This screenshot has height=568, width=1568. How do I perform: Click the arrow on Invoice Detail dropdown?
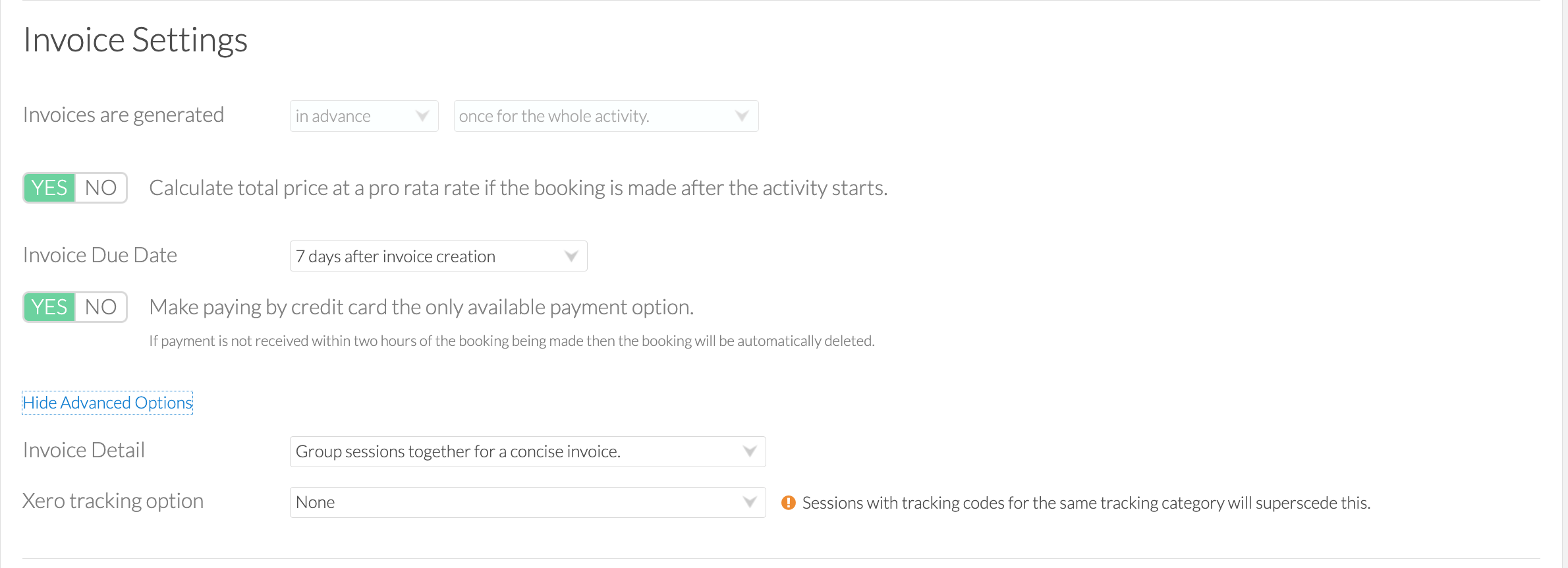749,451
